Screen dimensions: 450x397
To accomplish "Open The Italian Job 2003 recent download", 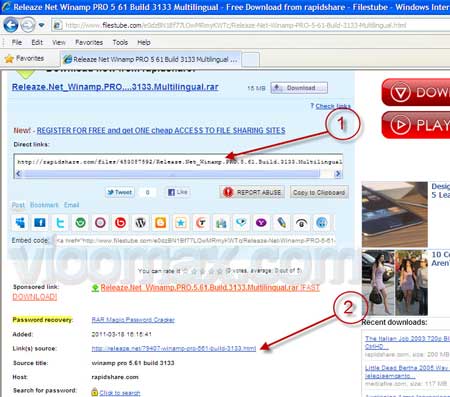I will click(407, 342).
